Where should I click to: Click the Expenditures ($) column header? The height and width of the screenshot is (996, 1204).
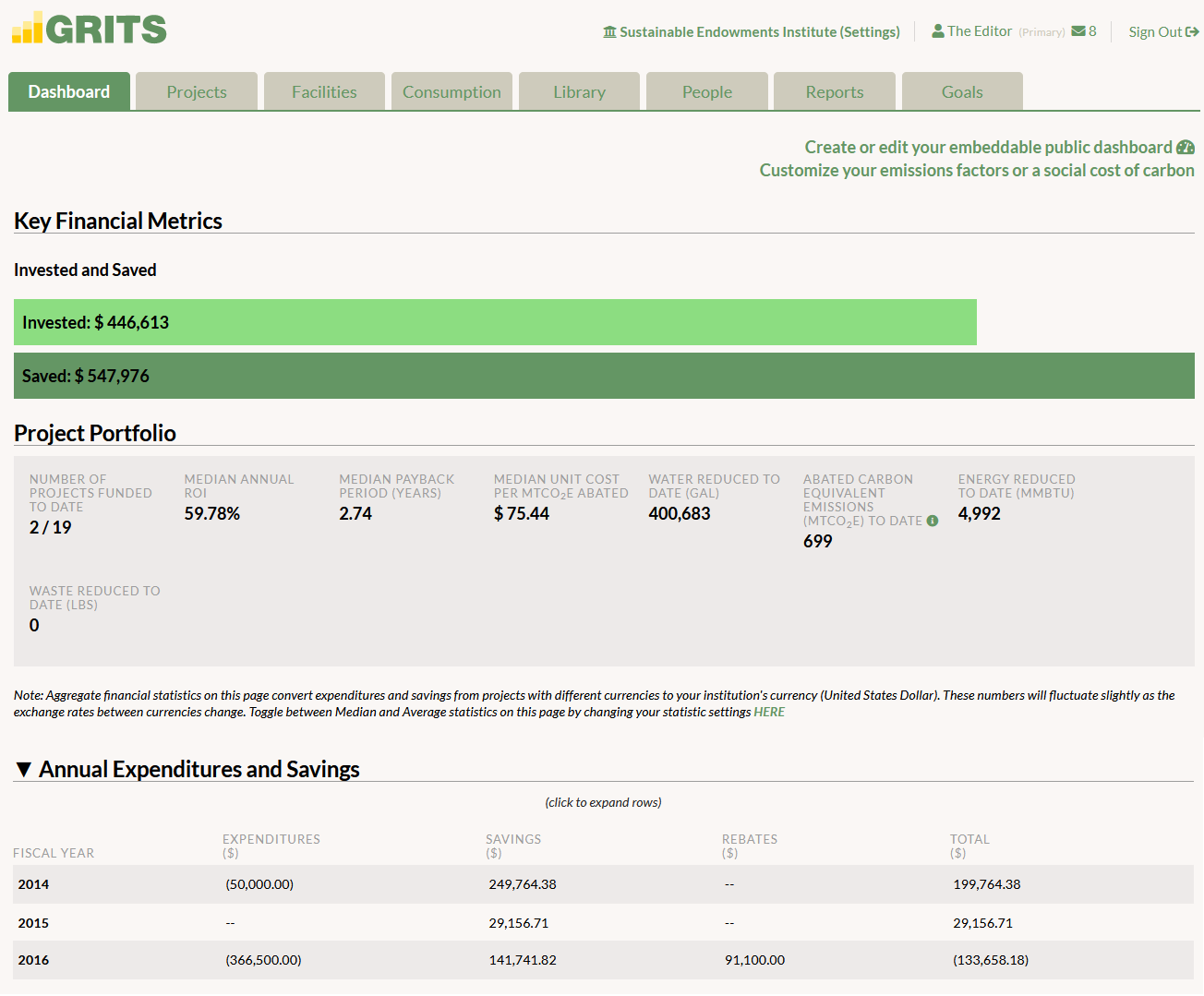271,846
